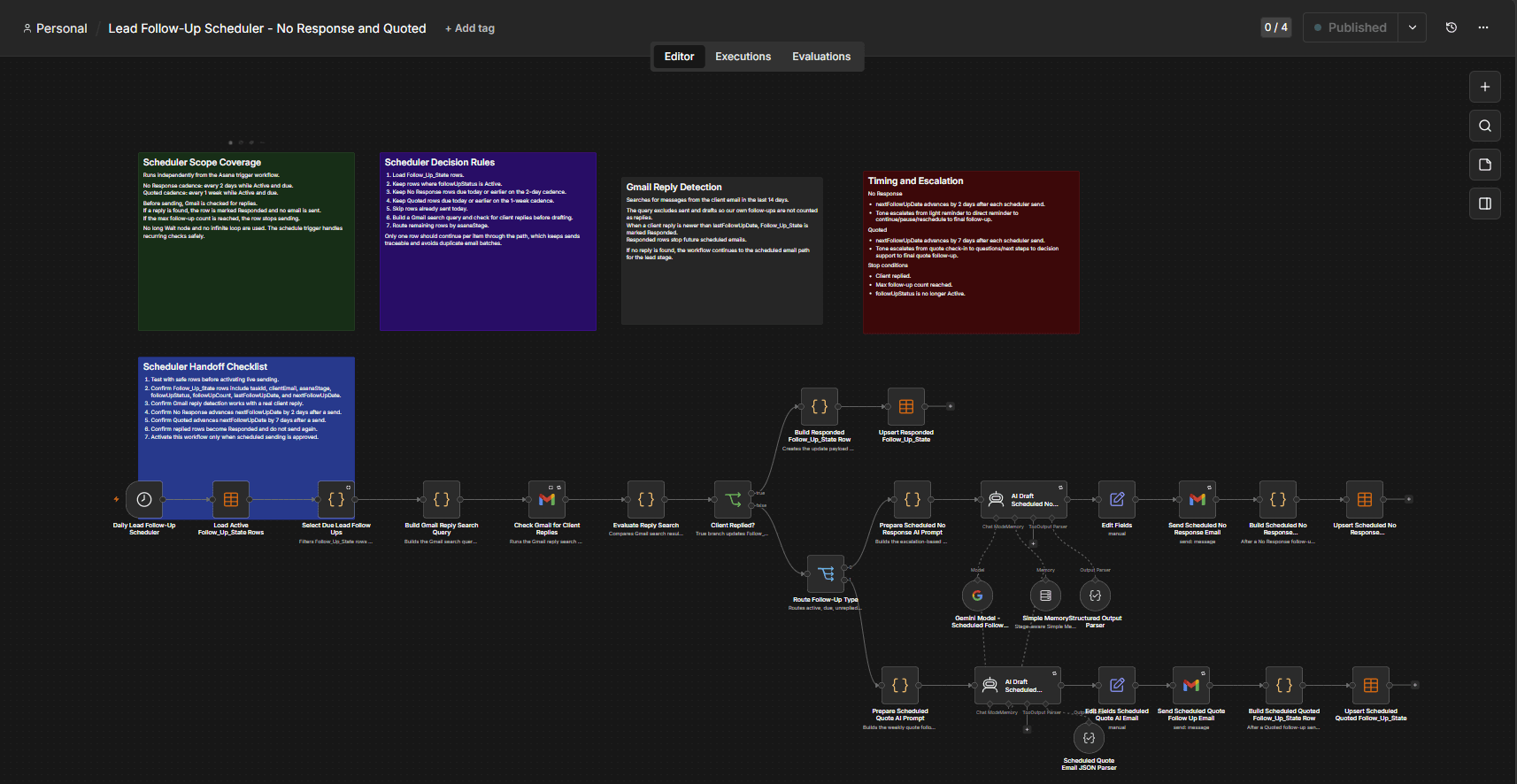Select the Build Scheduled No Response code node
Viewport: 1517px width, 784px height.
(x=1278, y=500)
